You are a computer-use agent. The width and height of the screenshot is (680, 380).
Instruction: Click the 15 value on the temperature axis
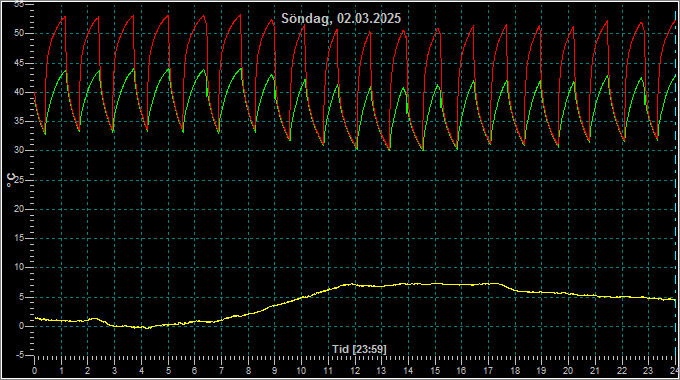tap(19, 238)
